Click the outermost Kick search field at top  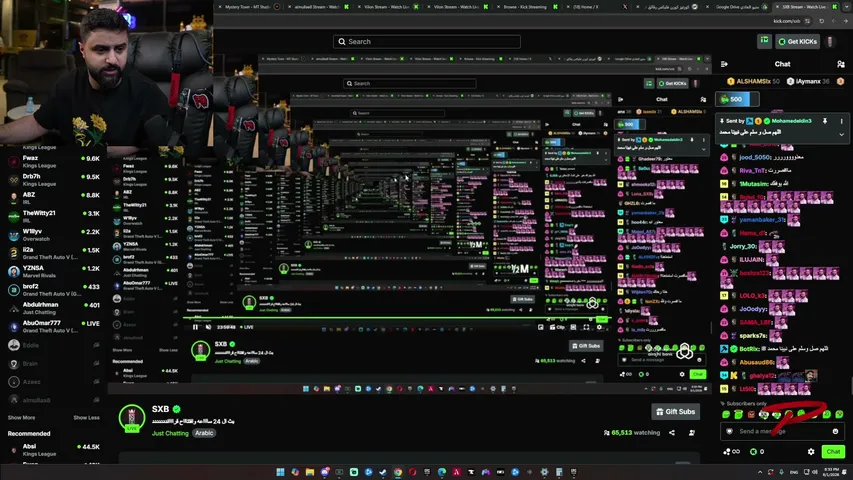(426, 41)
